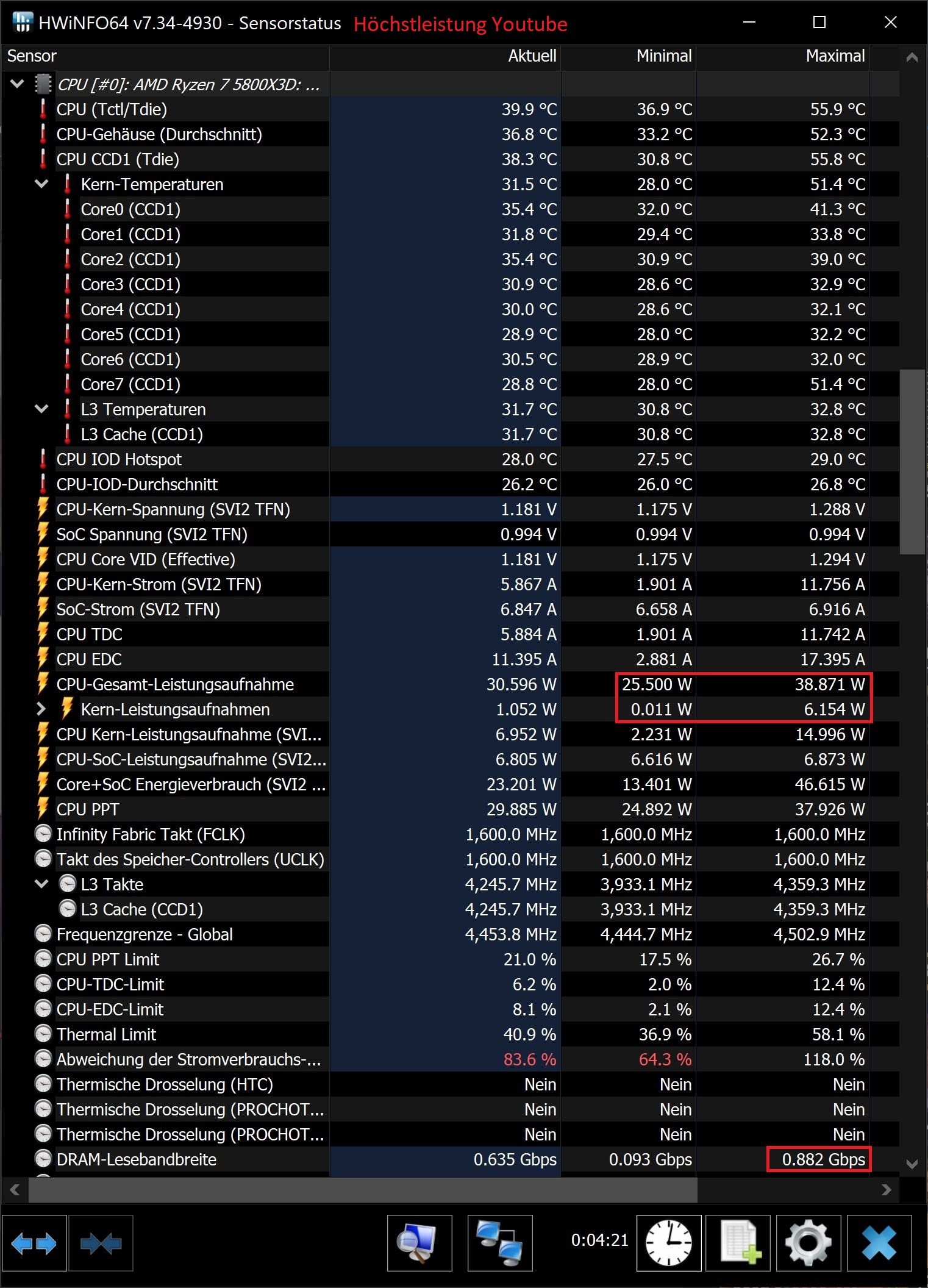Click the shrink layout arrows button
This screenshot has height=1288, width=928.
click(x=101, y=1243)
